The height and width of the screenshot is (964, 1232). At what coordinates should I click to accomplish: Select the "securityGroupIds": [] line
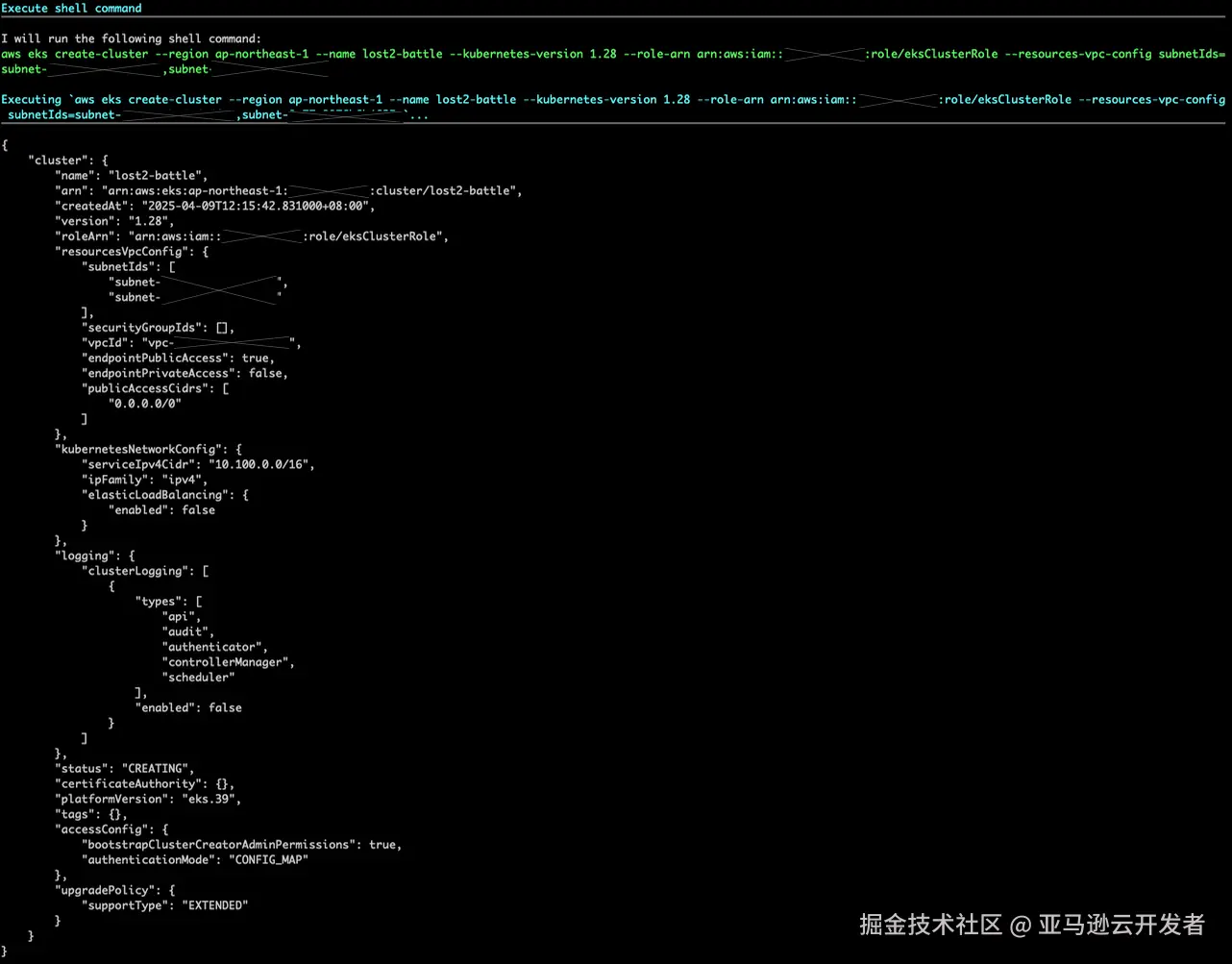point(159,328)
